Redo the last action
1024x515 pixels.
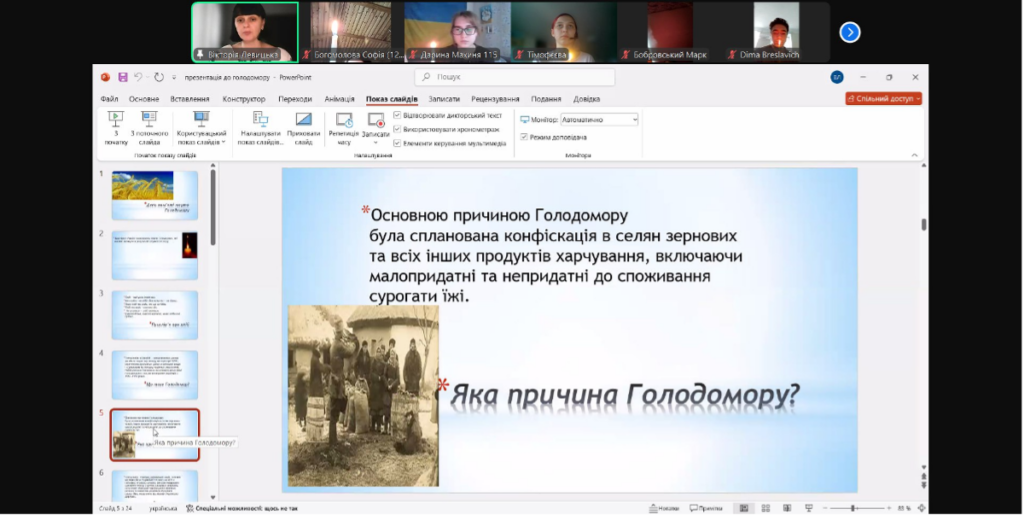(x=158, y=77)
